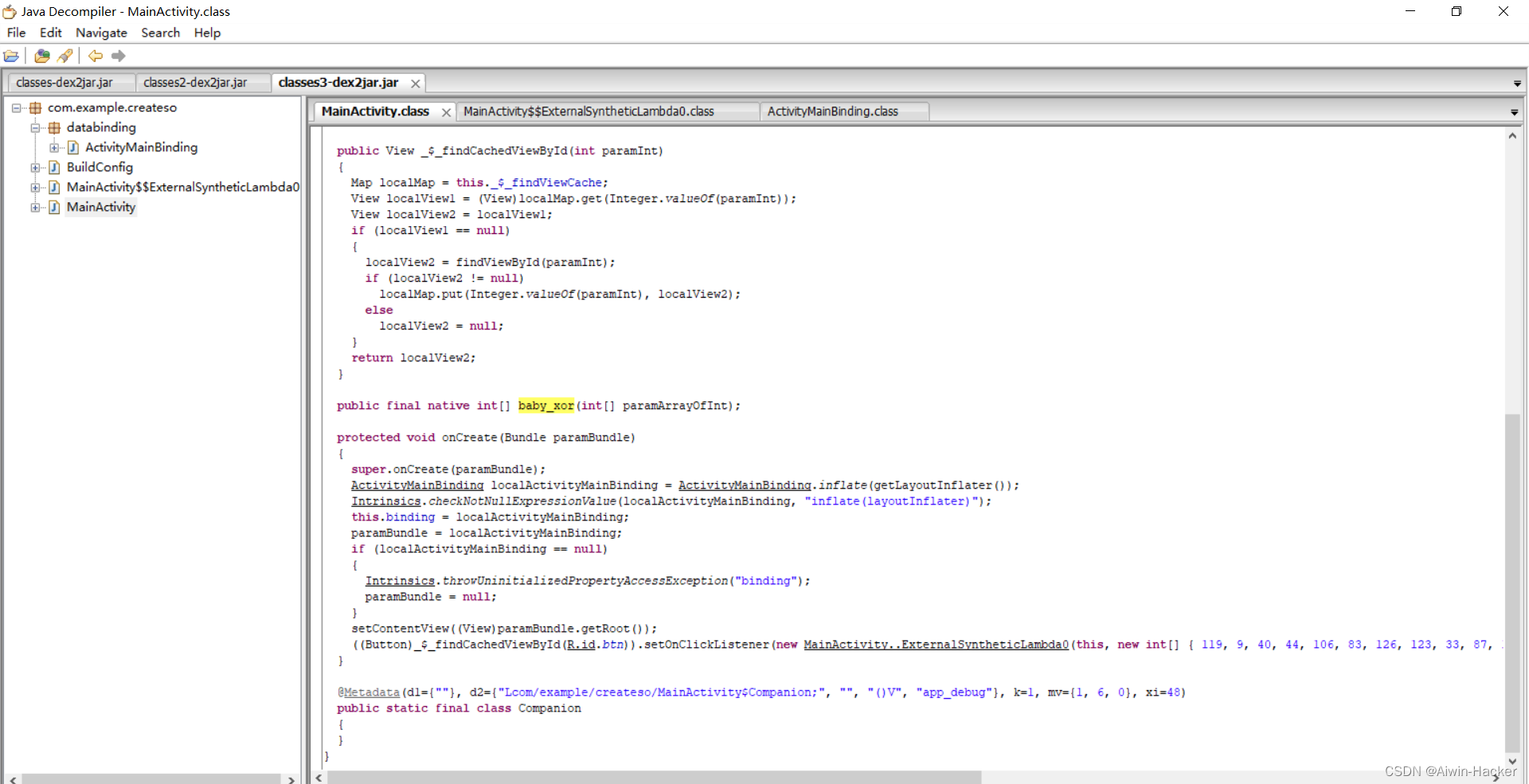1529x784 pixels.
Task: Go back using the backward arrow
Action: click(96, 56)
